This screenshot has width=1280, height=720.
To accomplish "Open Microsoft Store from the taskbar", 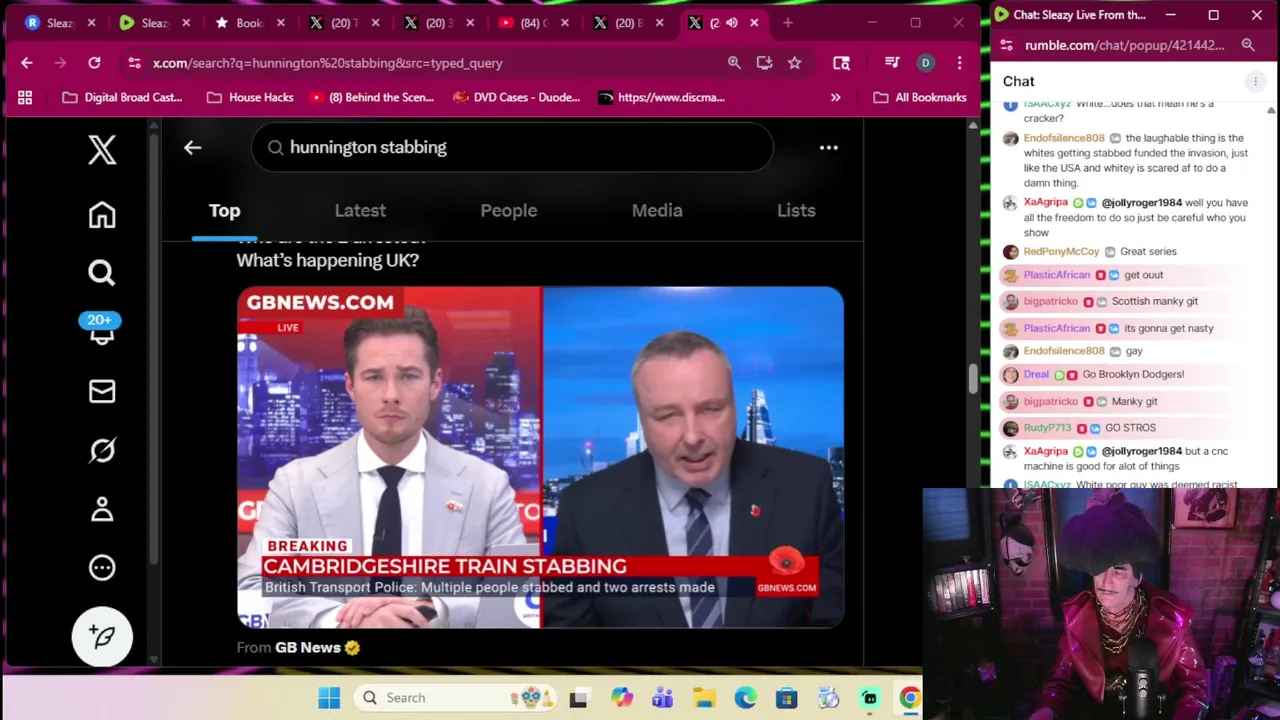I will click(786, 697).
